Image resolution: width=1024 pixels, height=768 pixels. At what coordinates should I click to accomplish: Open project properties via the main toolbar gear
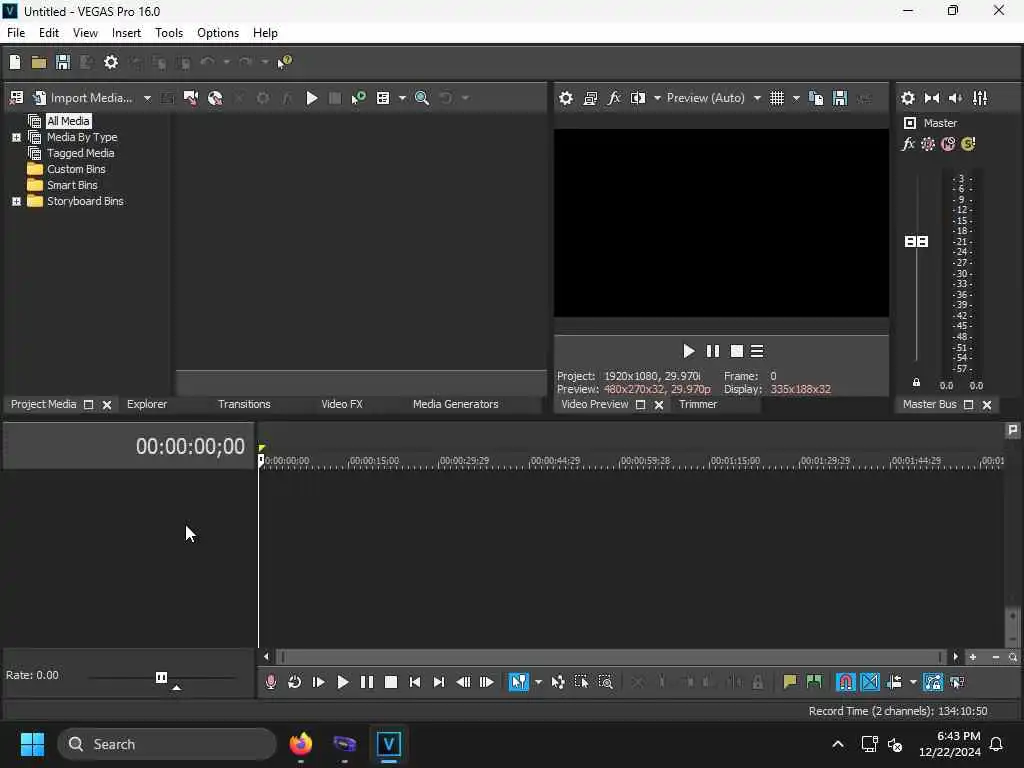(111, 62)
